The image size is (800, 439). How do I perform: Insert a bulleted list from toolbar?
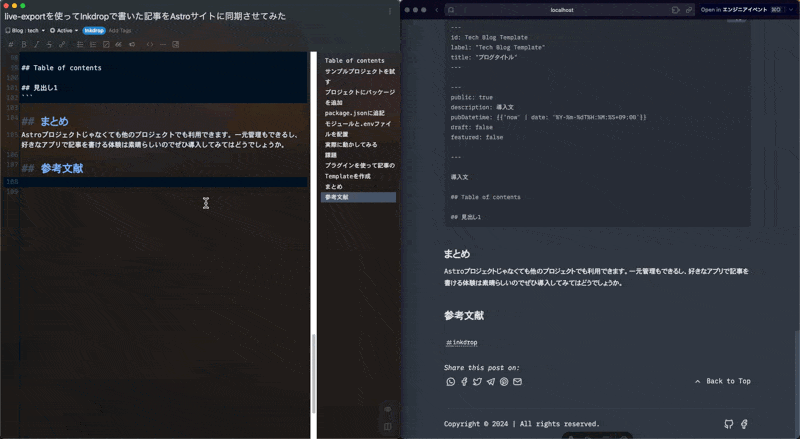80,44
